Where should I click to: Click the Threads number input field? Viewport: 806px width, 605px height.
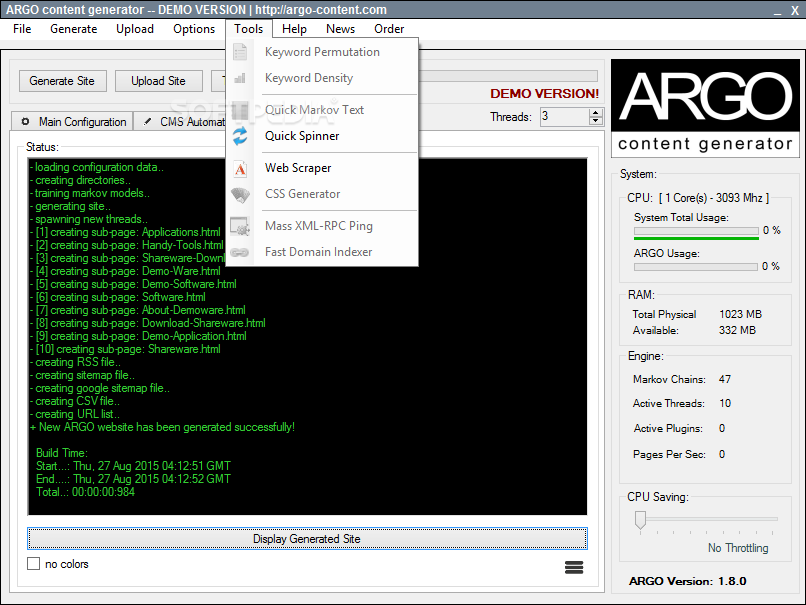point(564,117)
